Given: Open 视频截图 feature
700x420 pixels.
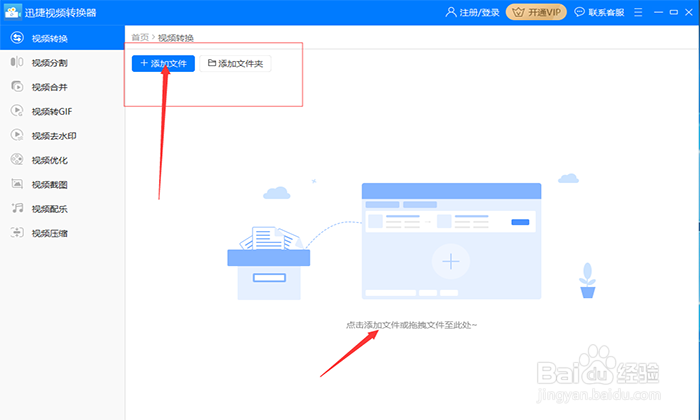Looking at the screenshot, I should tap(50, 185).
